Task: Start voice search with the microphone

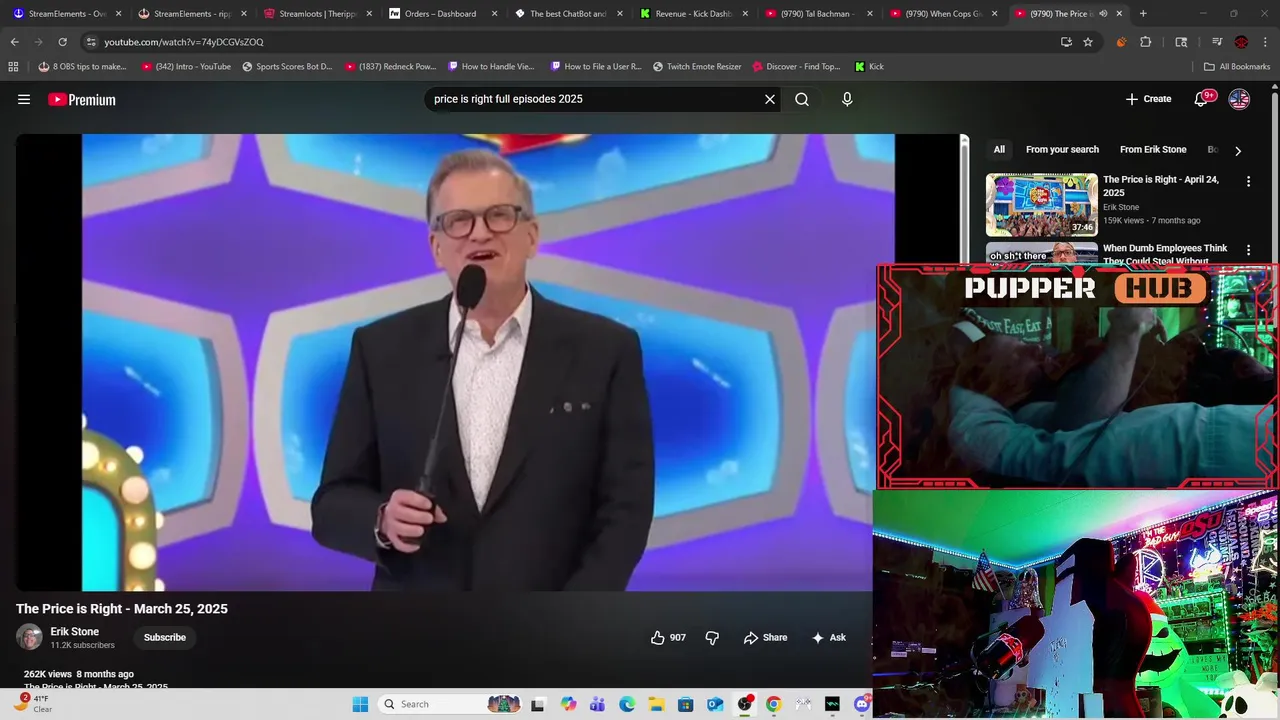Action: pyautogui.click(x=847, y=99)
